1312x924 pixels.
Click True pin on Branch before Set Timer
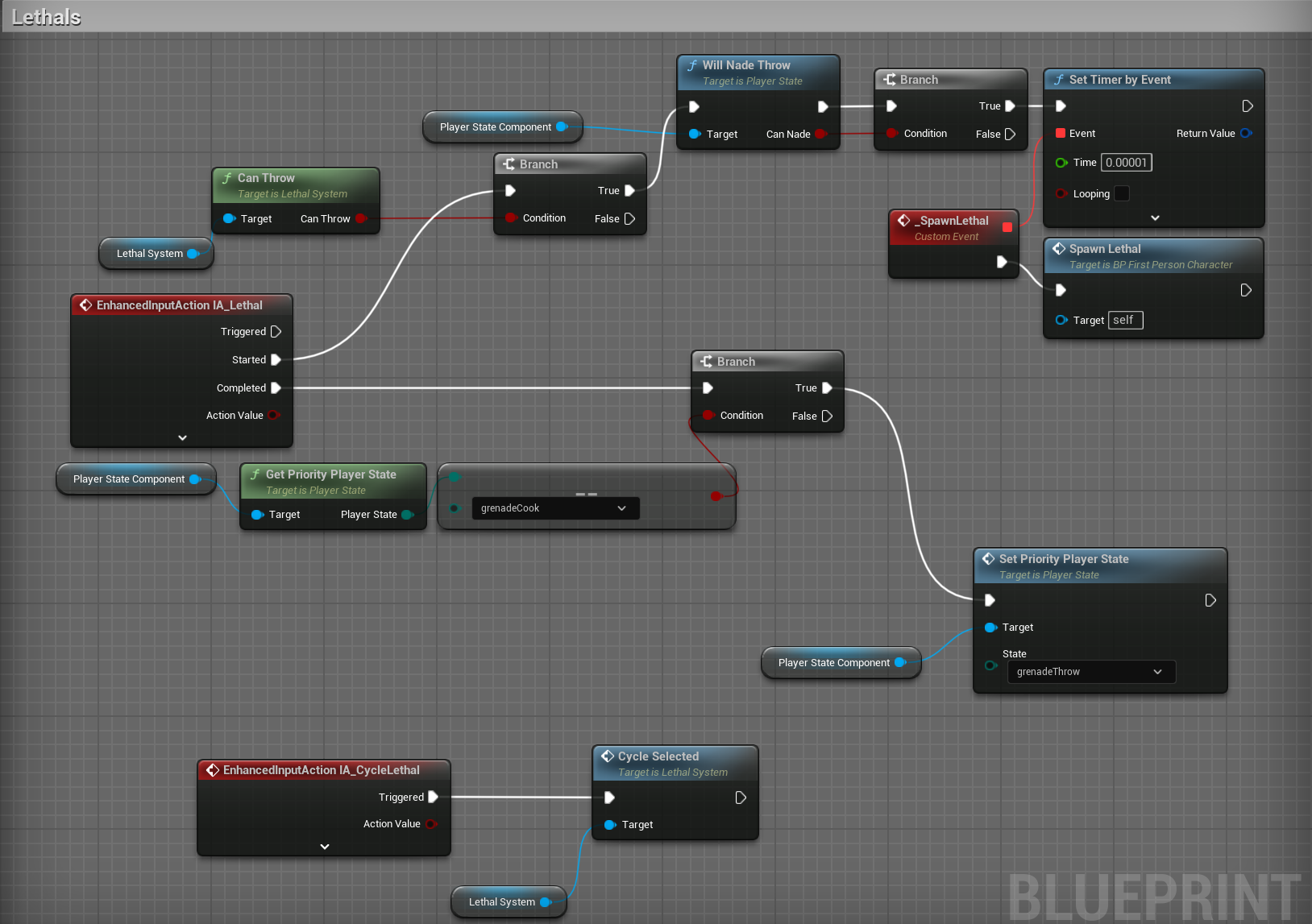1010,106
